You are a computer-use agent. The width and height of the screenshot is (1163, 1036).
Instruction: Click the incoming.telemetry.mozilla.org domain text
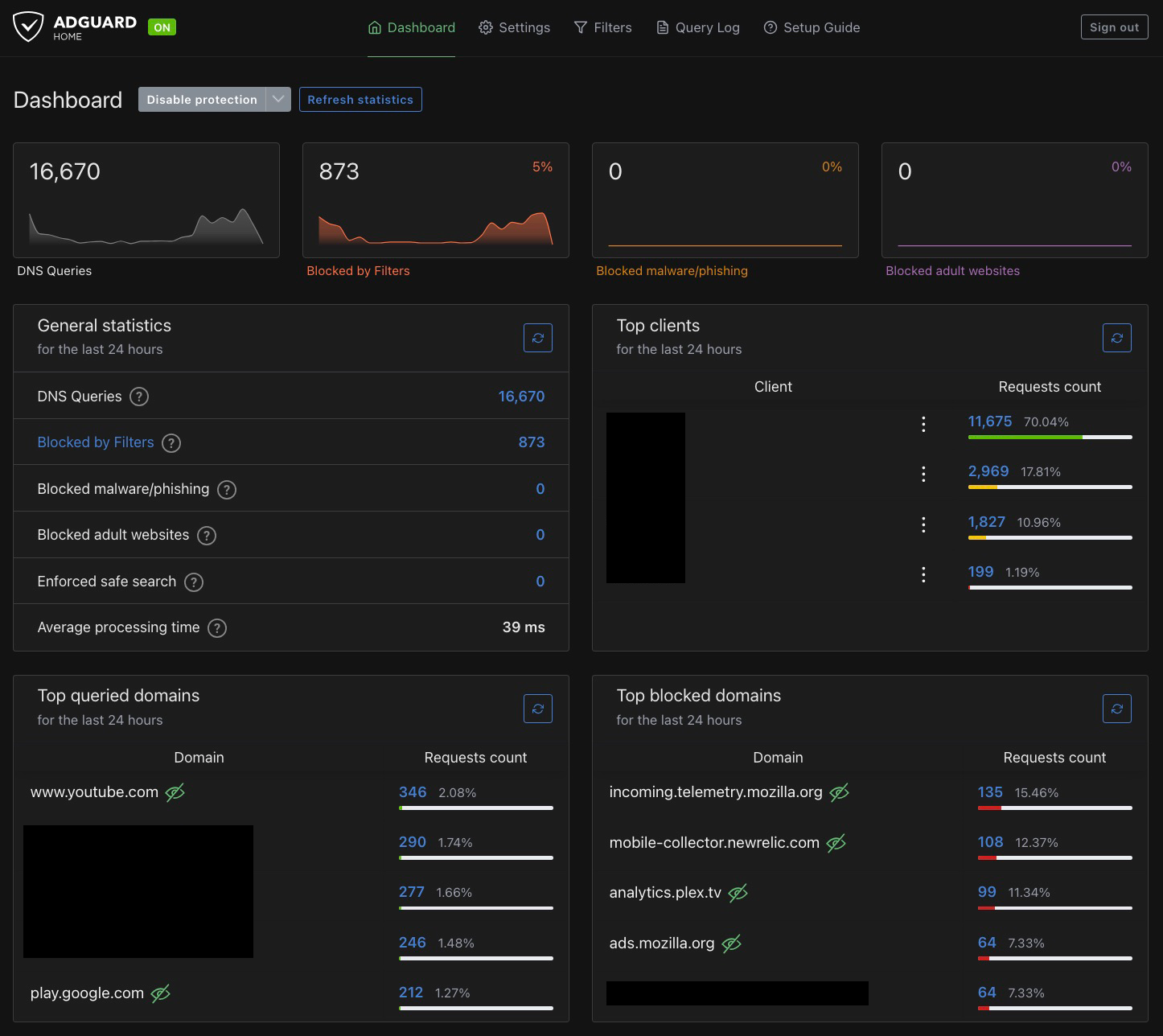coord(716,792)
